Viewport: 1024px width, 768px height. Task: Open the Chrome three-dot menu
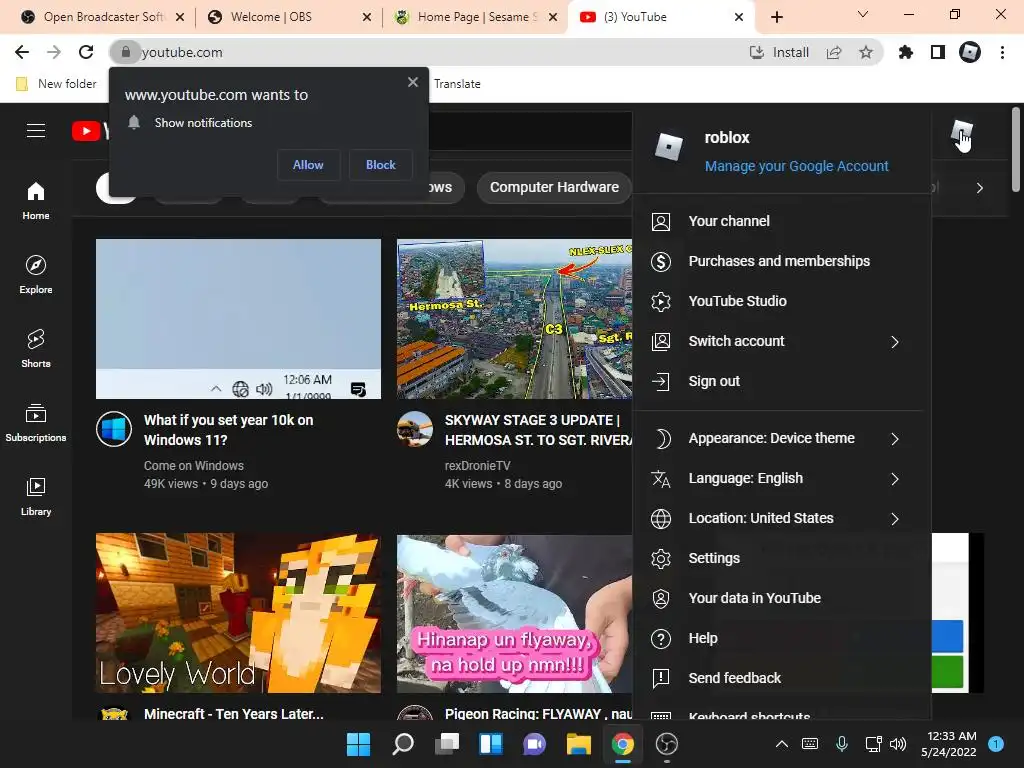tap(1002, 52)
